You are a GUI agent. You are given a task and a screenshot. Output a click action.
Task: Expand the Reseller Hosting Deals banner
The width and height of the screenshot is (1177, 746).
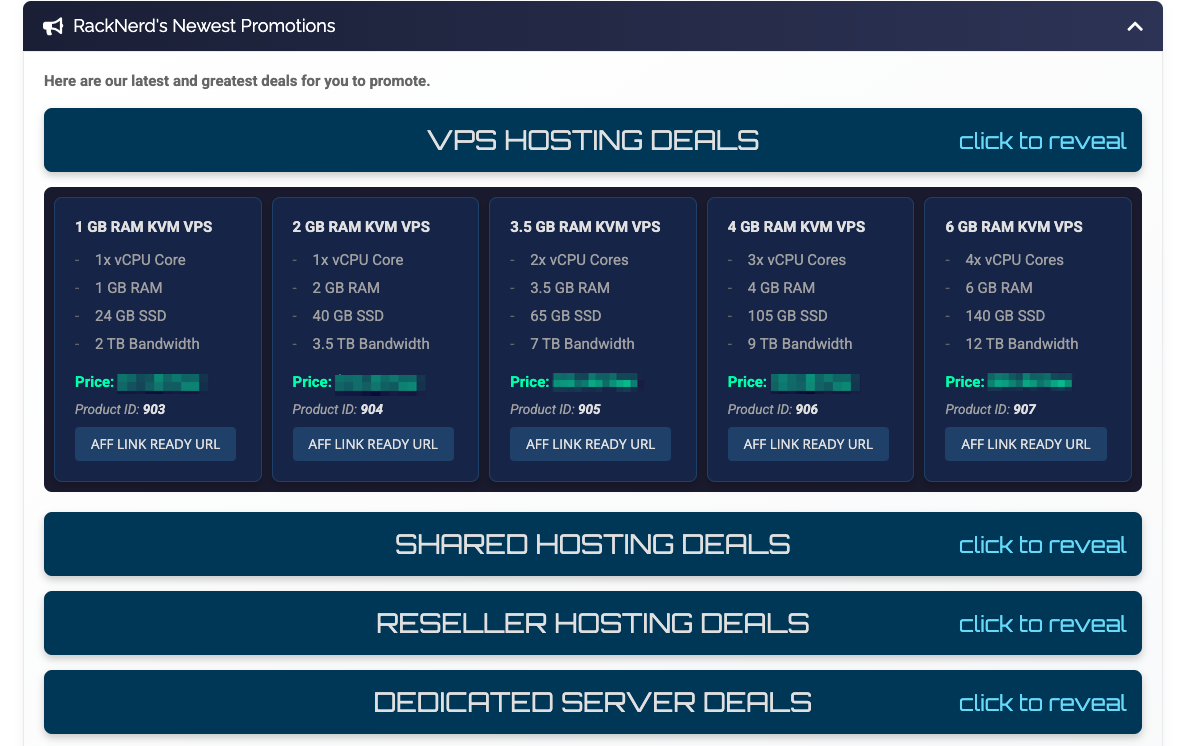coord(592,623)
